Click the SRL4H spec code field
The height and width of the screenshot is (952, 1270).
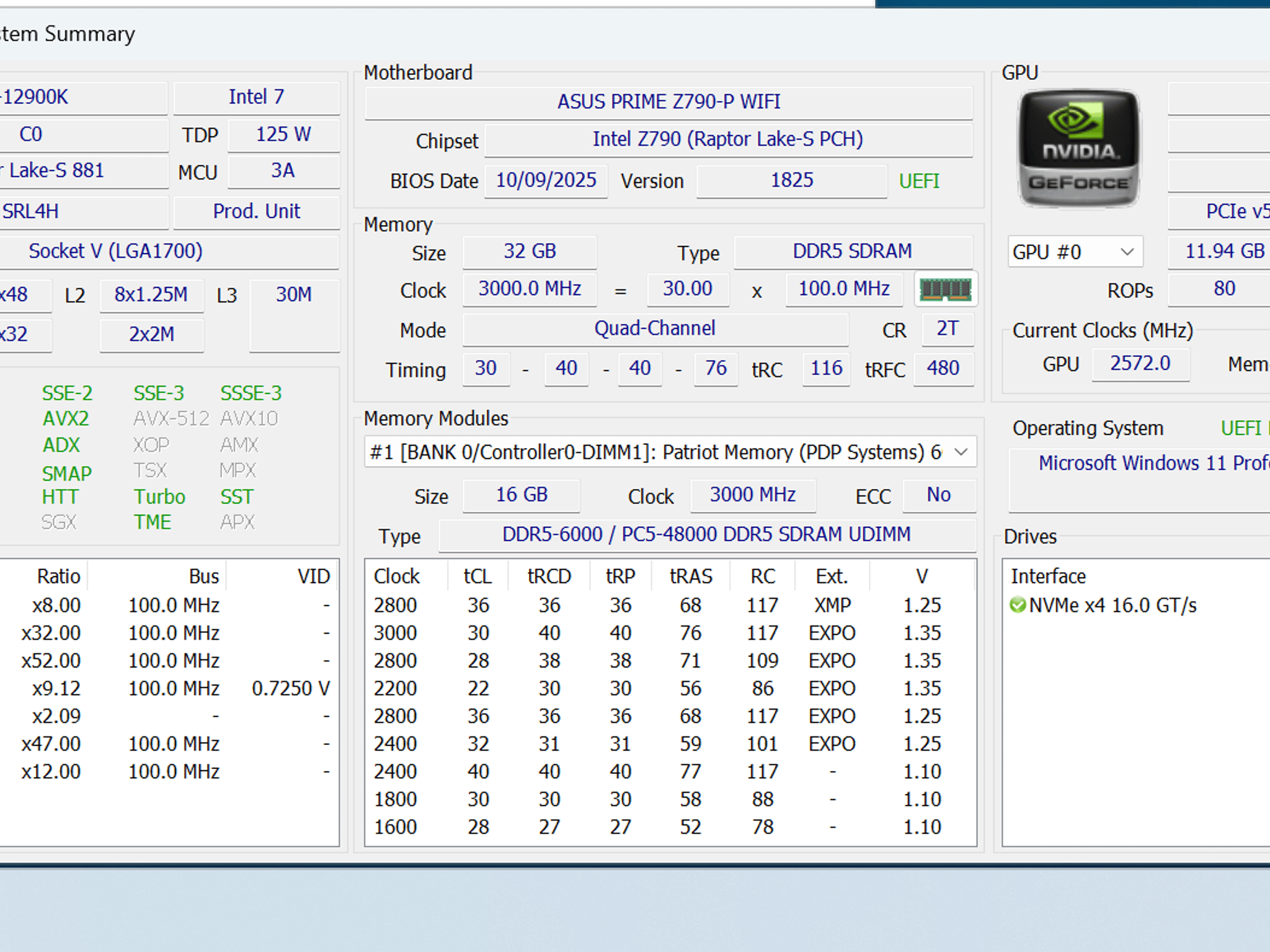tap(84, 212)
